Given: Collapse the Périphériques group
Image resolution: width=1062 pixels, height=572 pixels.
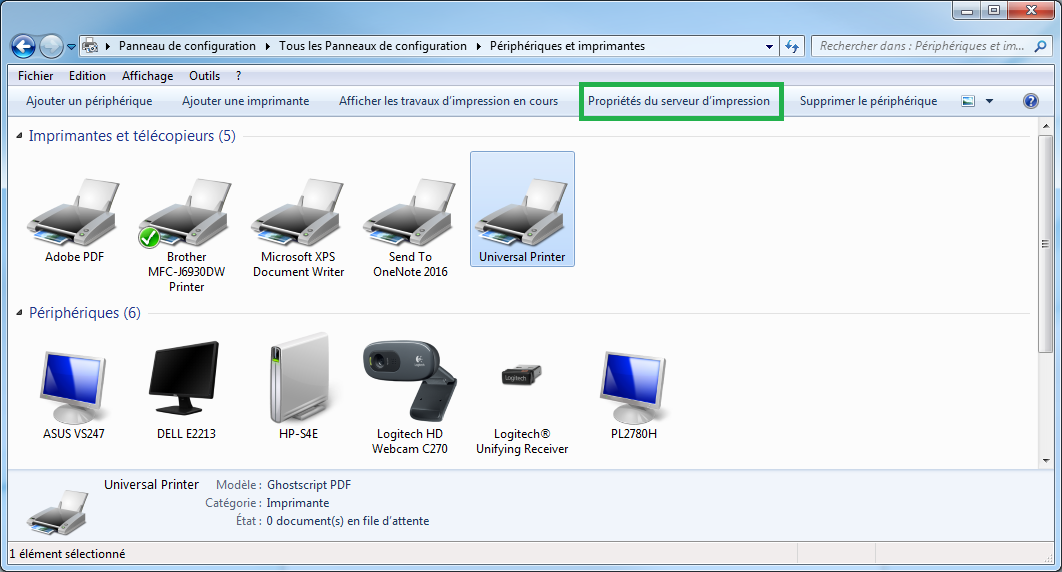Looking at the screenshot, I should pos(19,313).
